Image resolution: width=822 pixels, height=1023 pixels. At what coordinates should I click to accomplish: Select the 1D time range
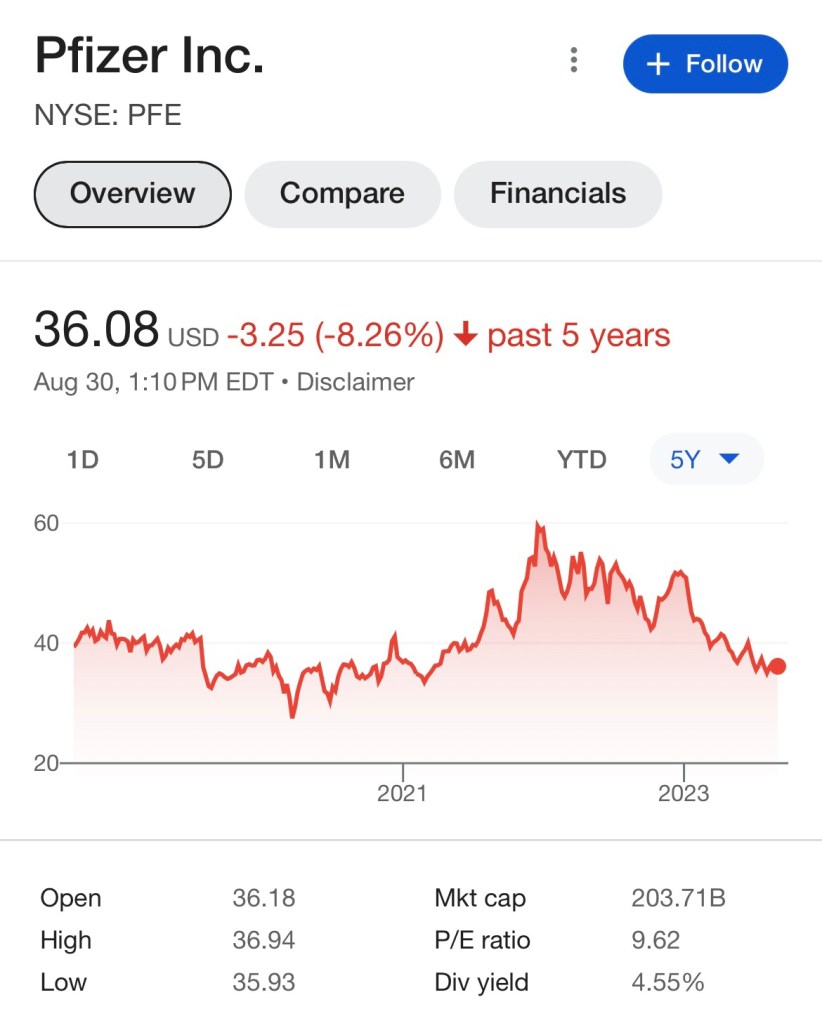tap(83, 460)
